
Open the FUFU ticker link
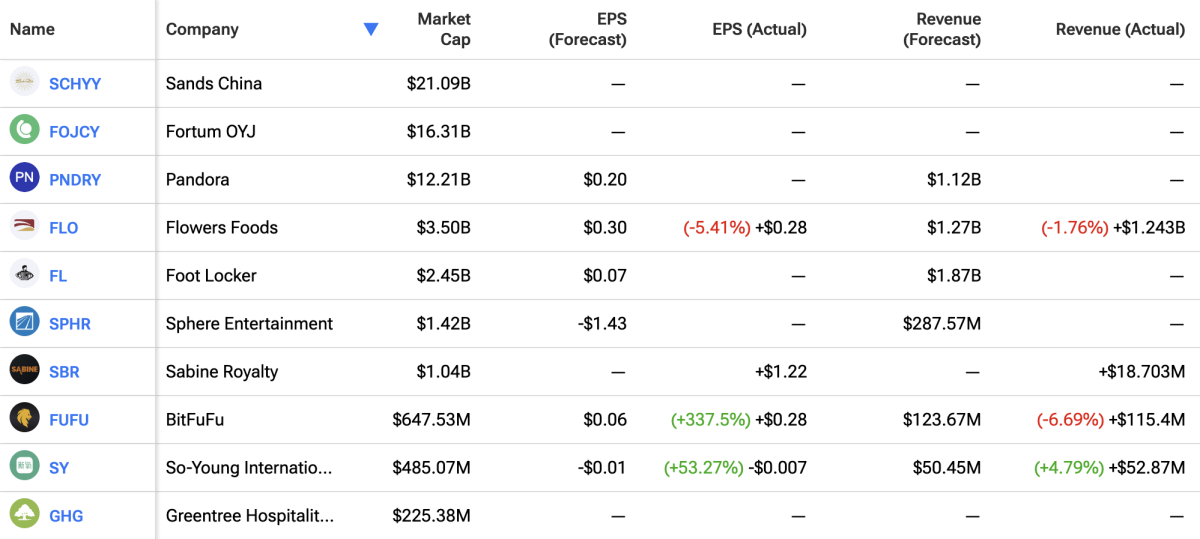tap(69, 420)
